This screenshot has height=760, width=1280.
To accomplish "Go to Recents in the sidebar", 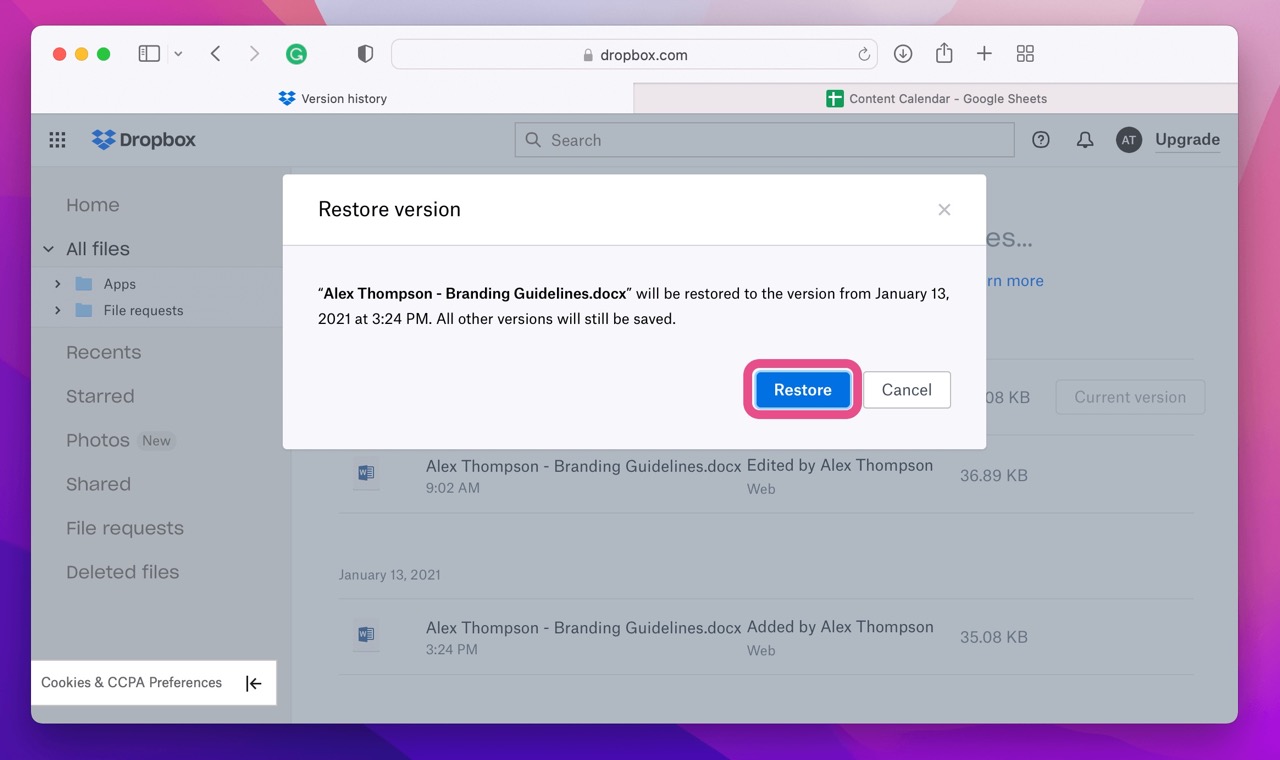I will (x=104, y=353).
